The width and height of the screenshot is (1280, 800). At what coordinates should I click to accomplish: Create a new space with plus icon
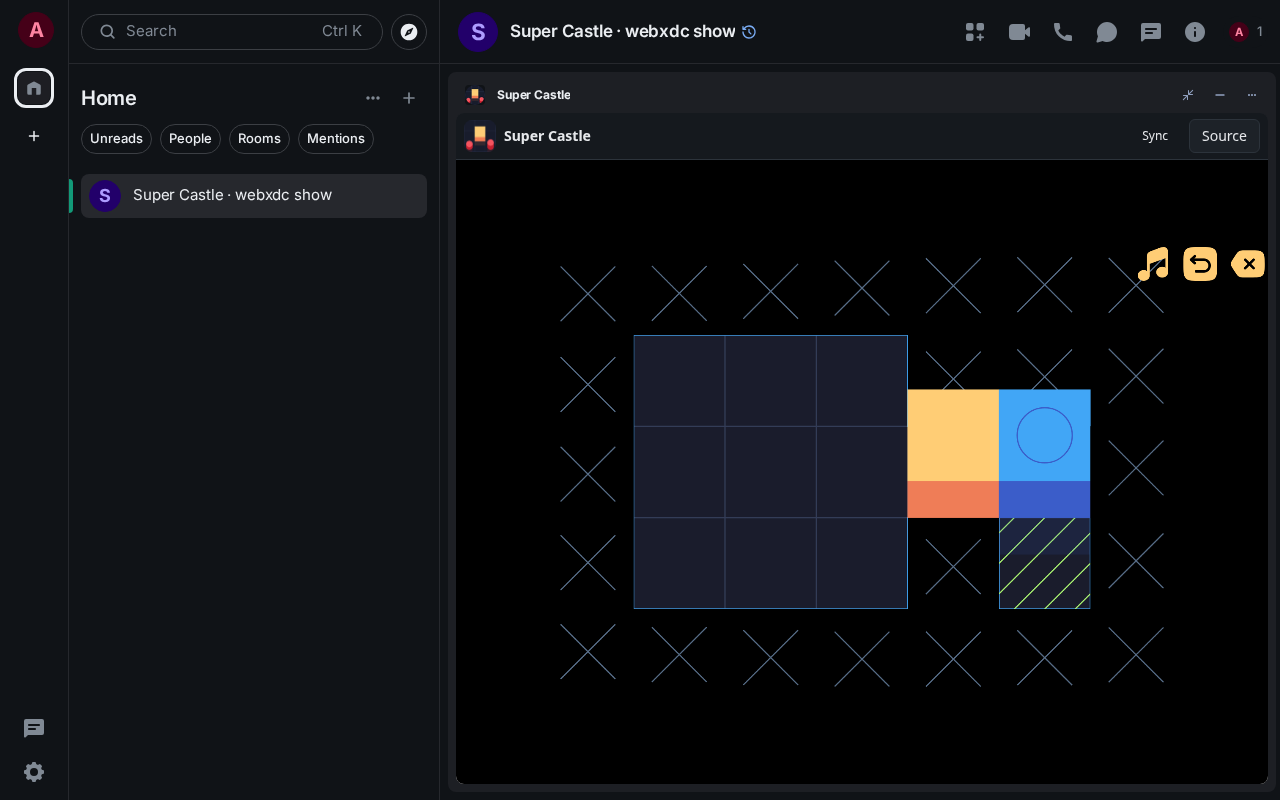click(34, 136)
